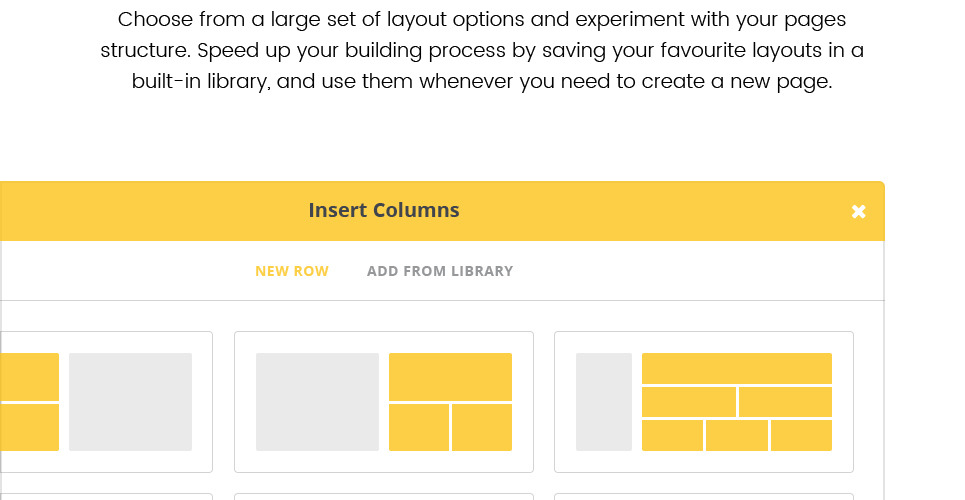965x500 pixels.
Task: Click the bottom-row rightmost yellow block in right layout
Action: (x=801, y=435)
